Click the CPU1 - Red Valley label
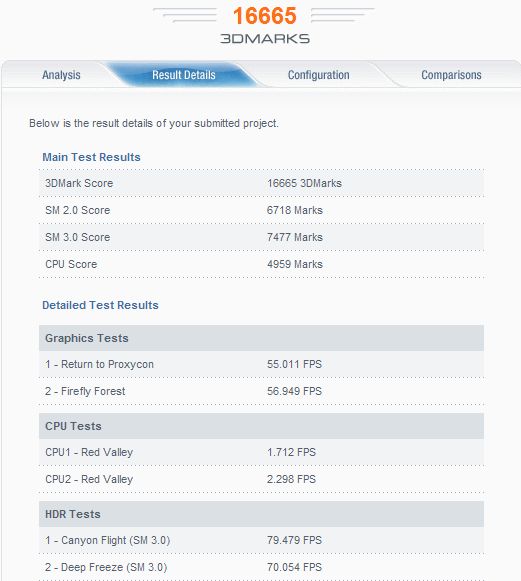Image resolution: width=521 pixels, height=581 pixels. click(x=89, y=452)
